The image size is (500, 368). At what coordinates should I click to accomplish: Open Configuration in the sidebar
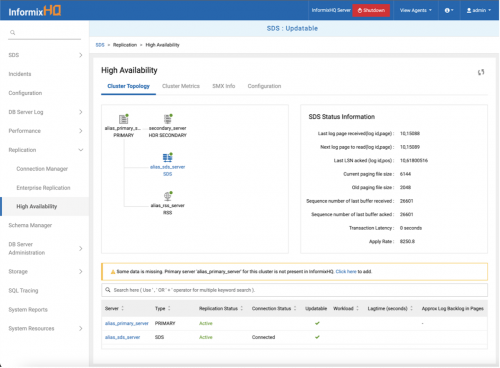click(25, 93)
